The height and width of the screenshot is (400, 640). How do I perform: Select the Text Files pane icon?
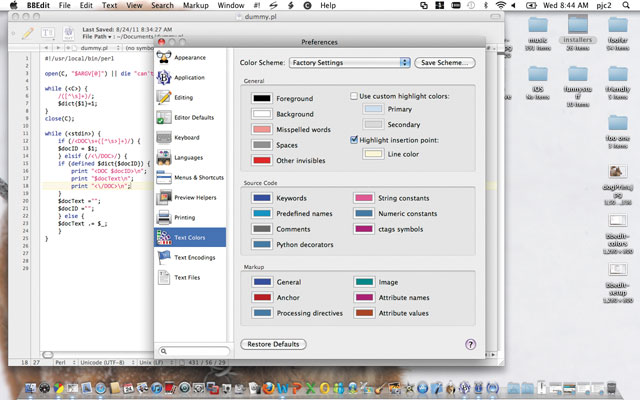(164, 277)
